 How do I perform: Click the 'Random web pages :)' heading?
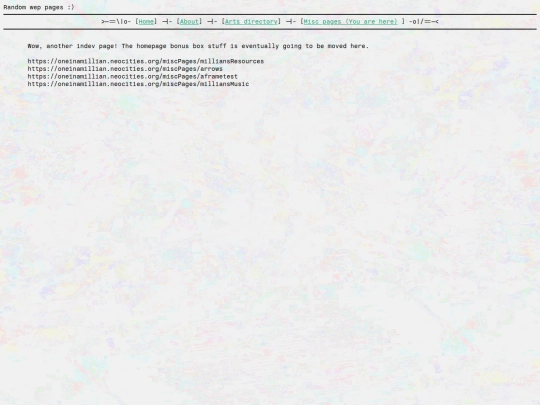(39, 7)
